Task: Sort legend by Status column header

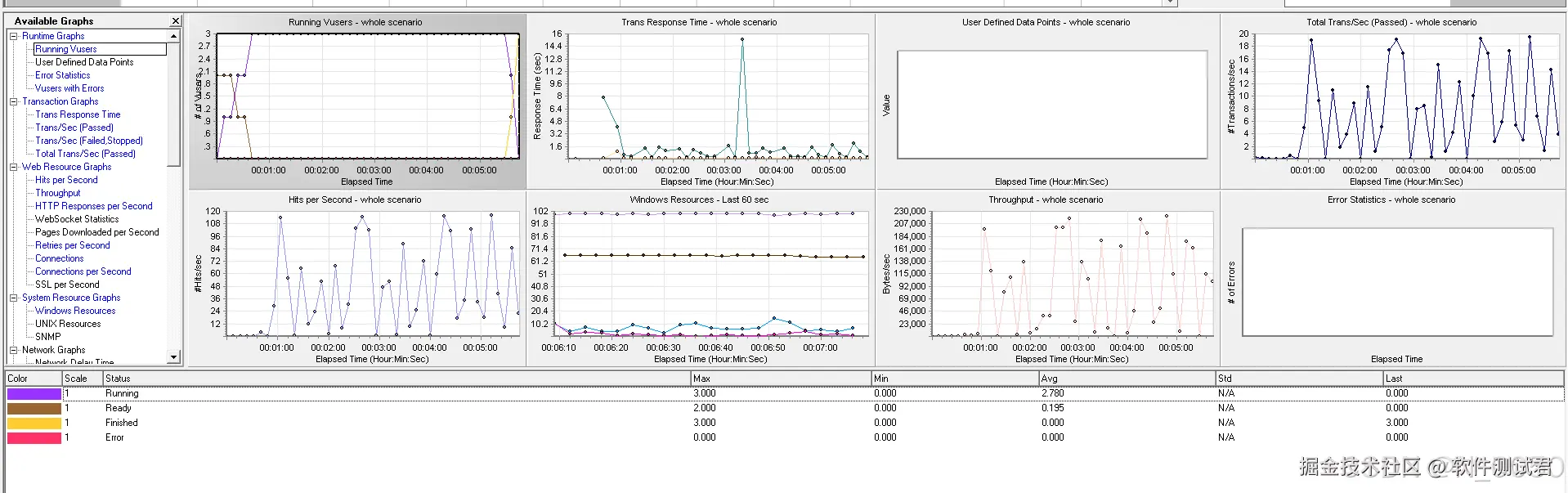Action: 396,379
